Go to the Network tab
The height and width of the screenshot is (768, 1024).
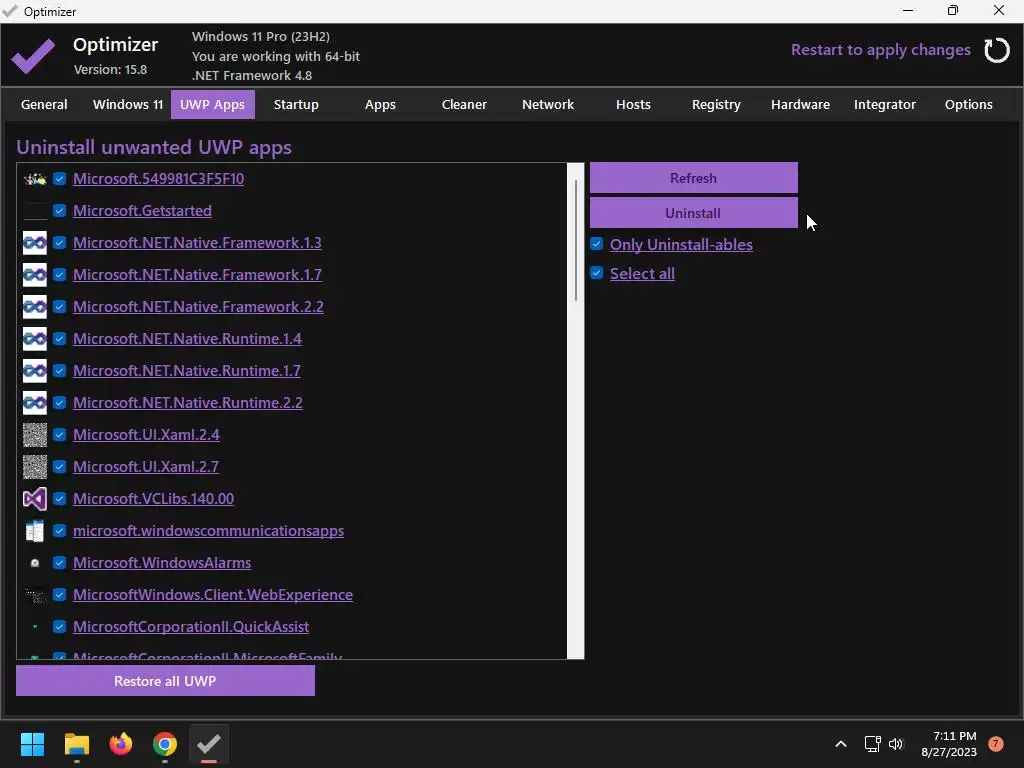pos(548,104)
